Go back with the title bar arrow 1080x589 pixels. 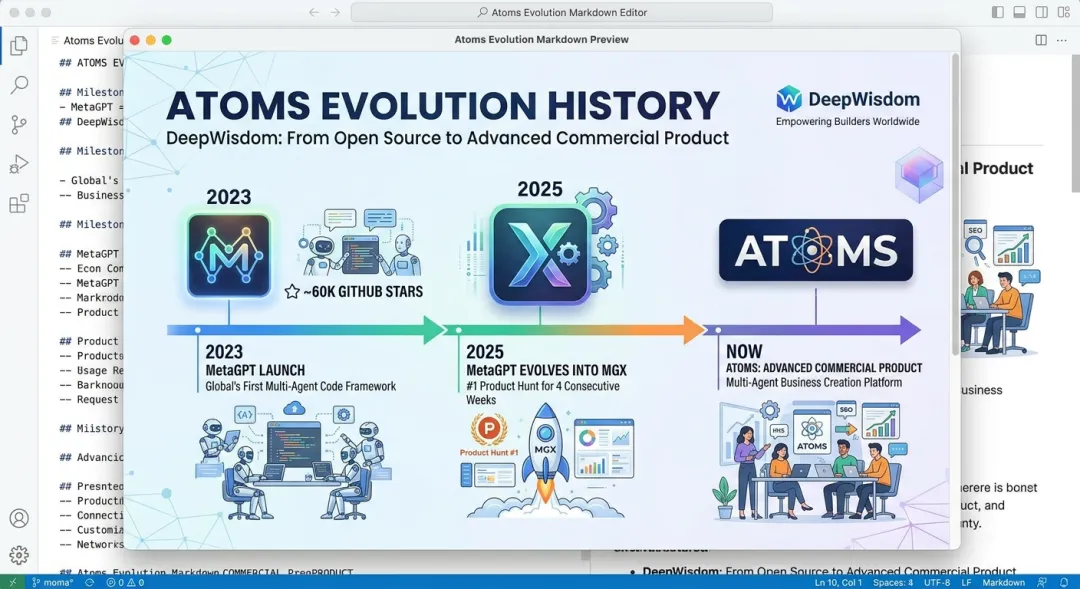point(314,12)
